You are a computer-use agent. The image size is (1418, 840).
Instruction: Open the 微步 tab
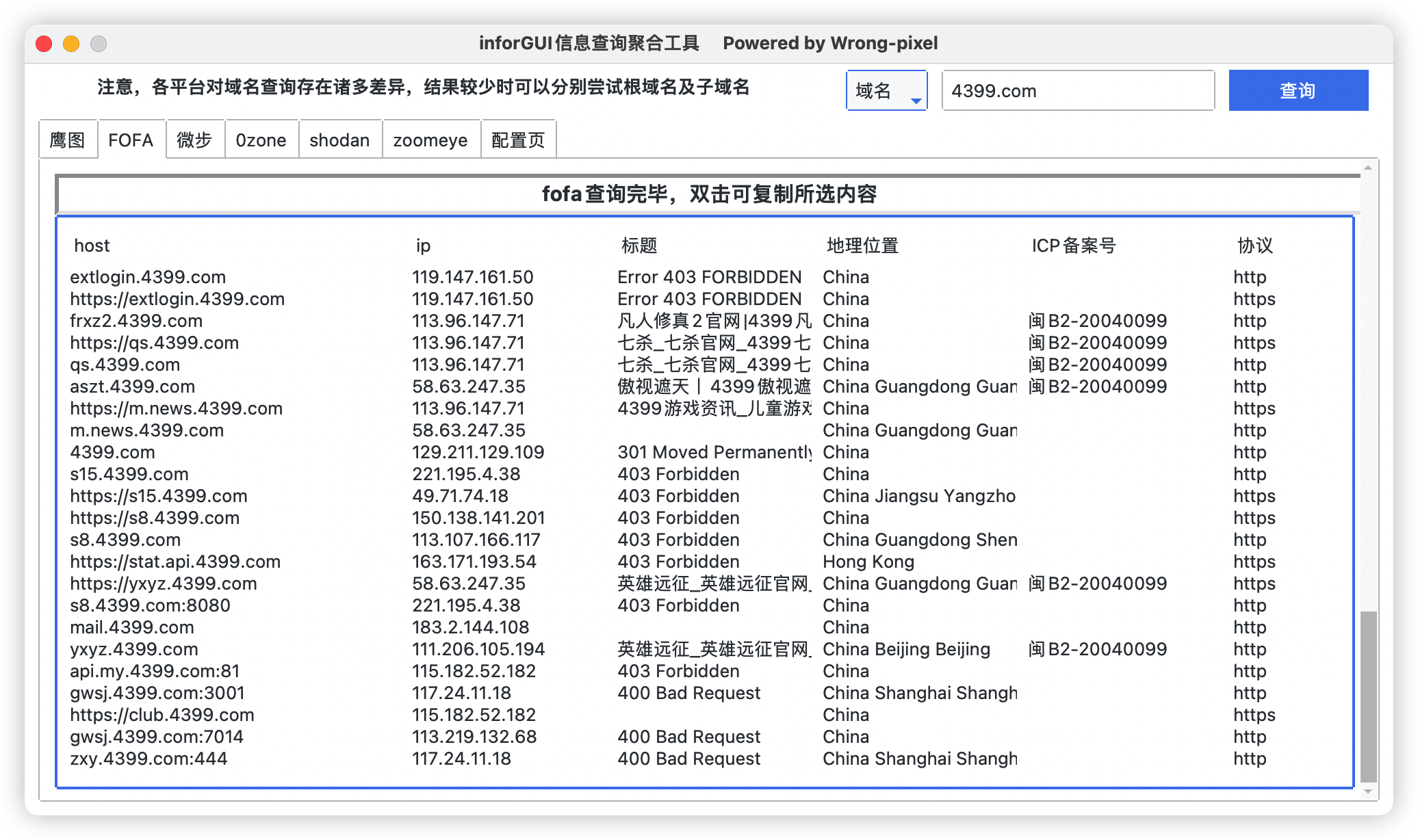pyautogui.click(x=194, y=140)
